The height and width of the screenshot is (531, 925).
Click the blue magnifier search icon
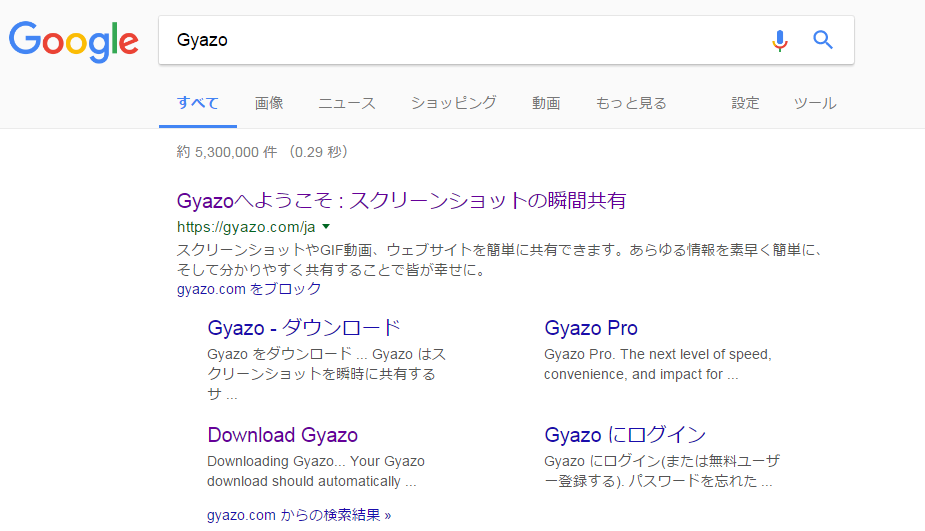pos(823,40)
